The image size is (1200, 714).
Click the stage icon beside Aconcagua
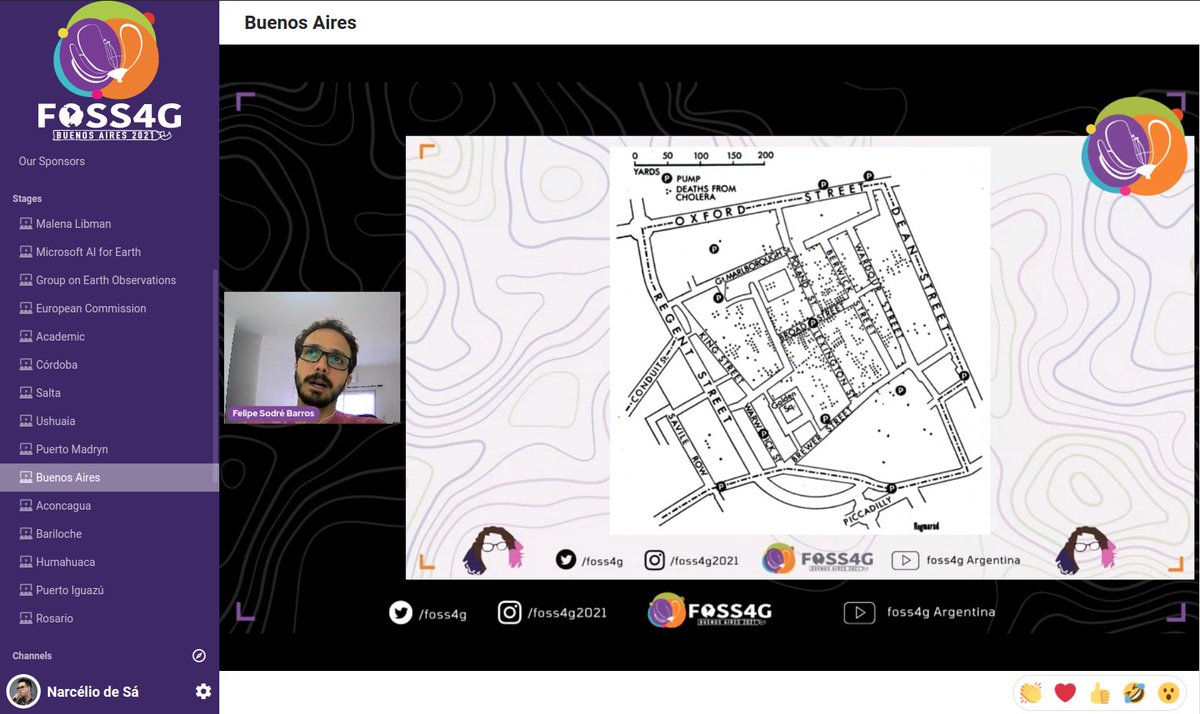[x=26, y=505]
